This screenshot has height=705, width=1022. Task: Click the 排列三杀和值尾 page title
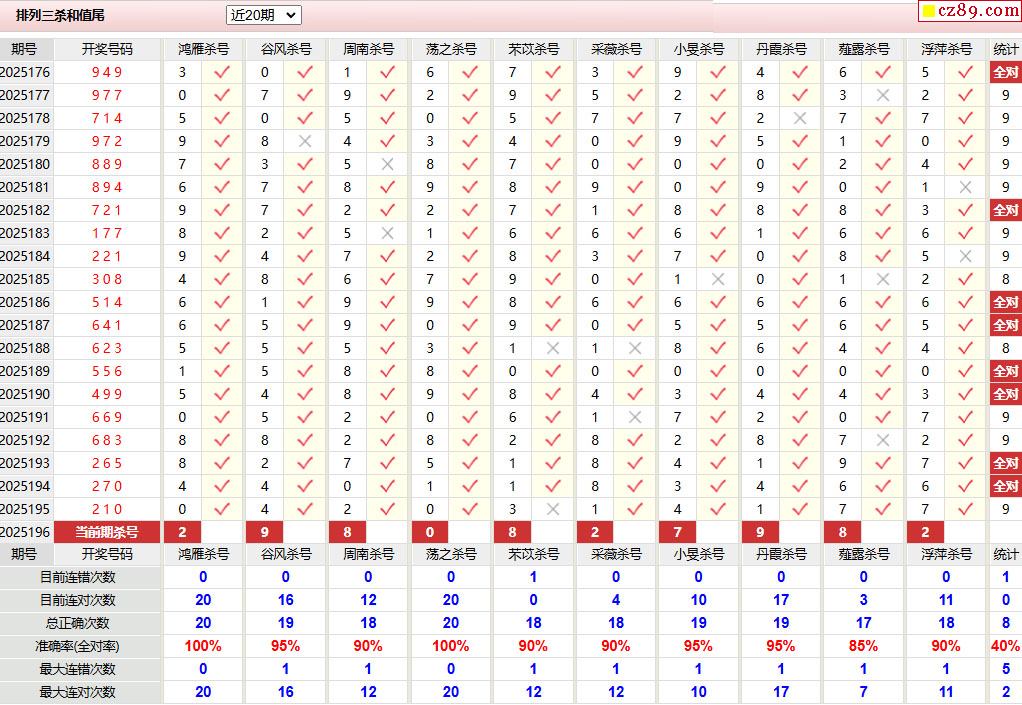(x=60, y=15)
